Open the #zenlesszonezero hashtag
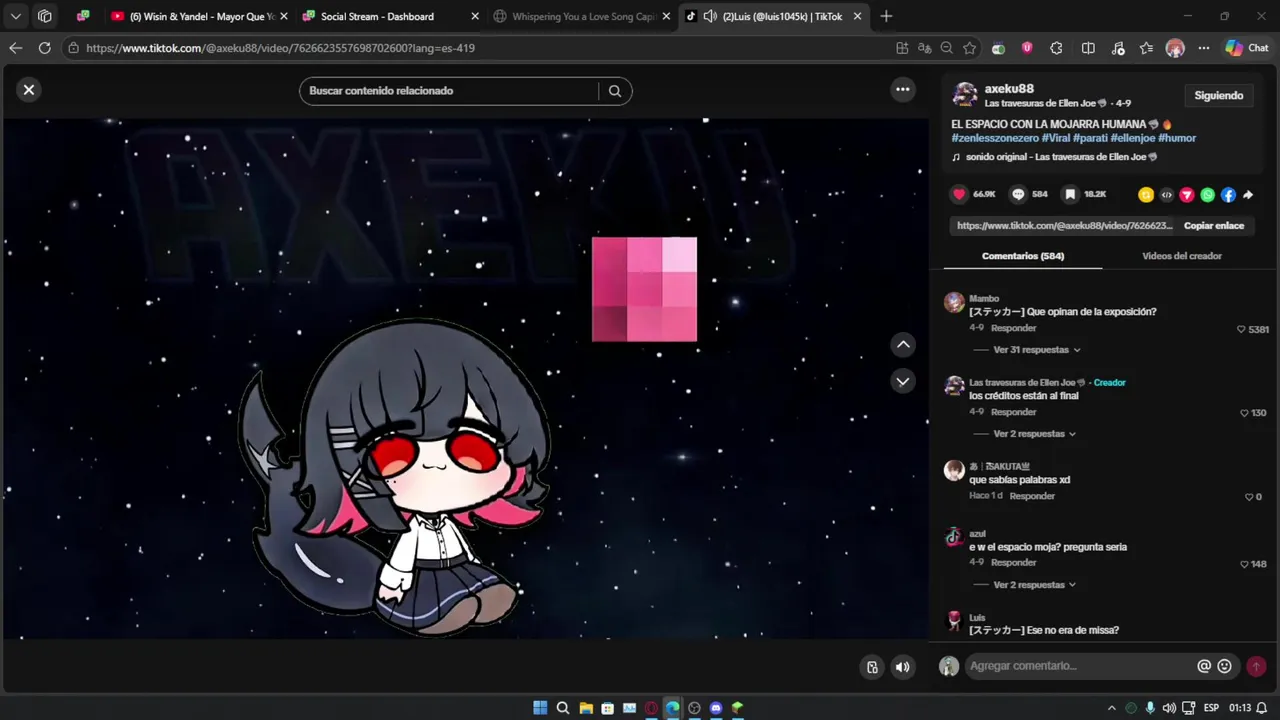Screen dimensions: 1280x720 [995, 138]
